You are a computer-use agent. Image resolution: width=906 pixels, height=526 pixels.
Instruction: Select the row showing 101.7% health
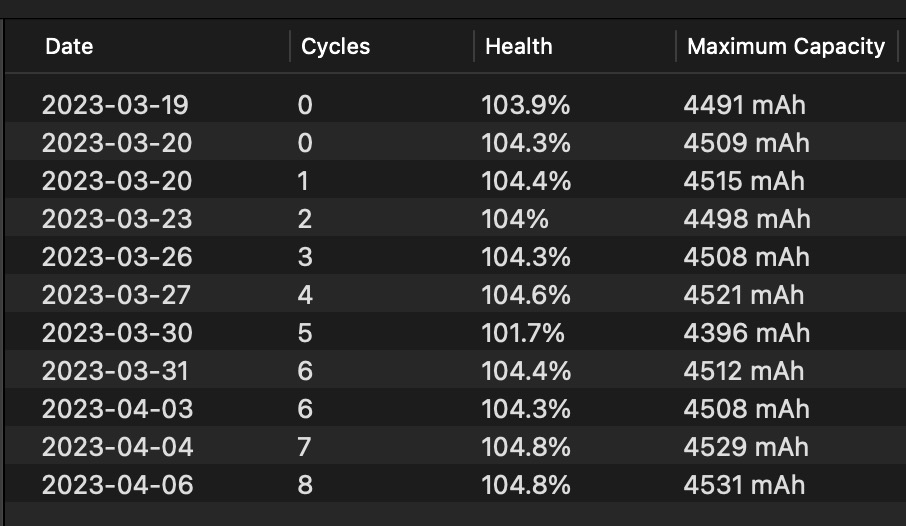tap(455, 333)
